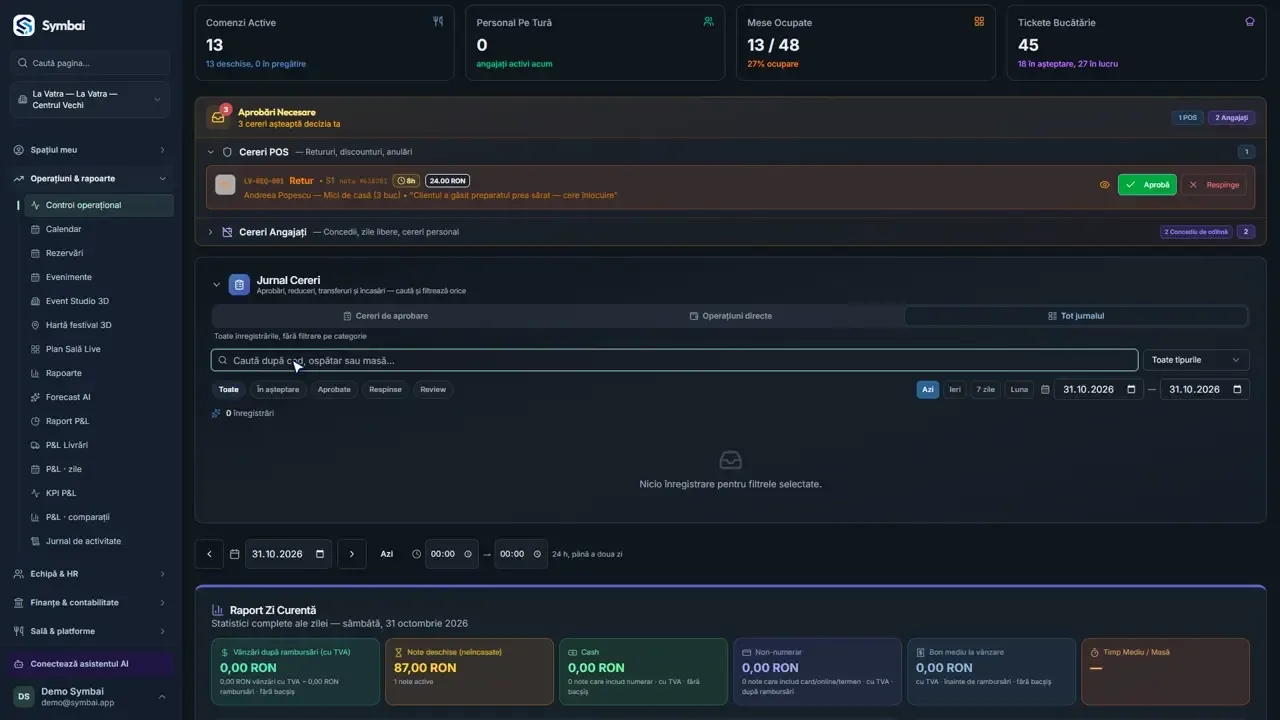Click the Jurnal Cereri clipboard icon
1280x720 pixels.
239,285
